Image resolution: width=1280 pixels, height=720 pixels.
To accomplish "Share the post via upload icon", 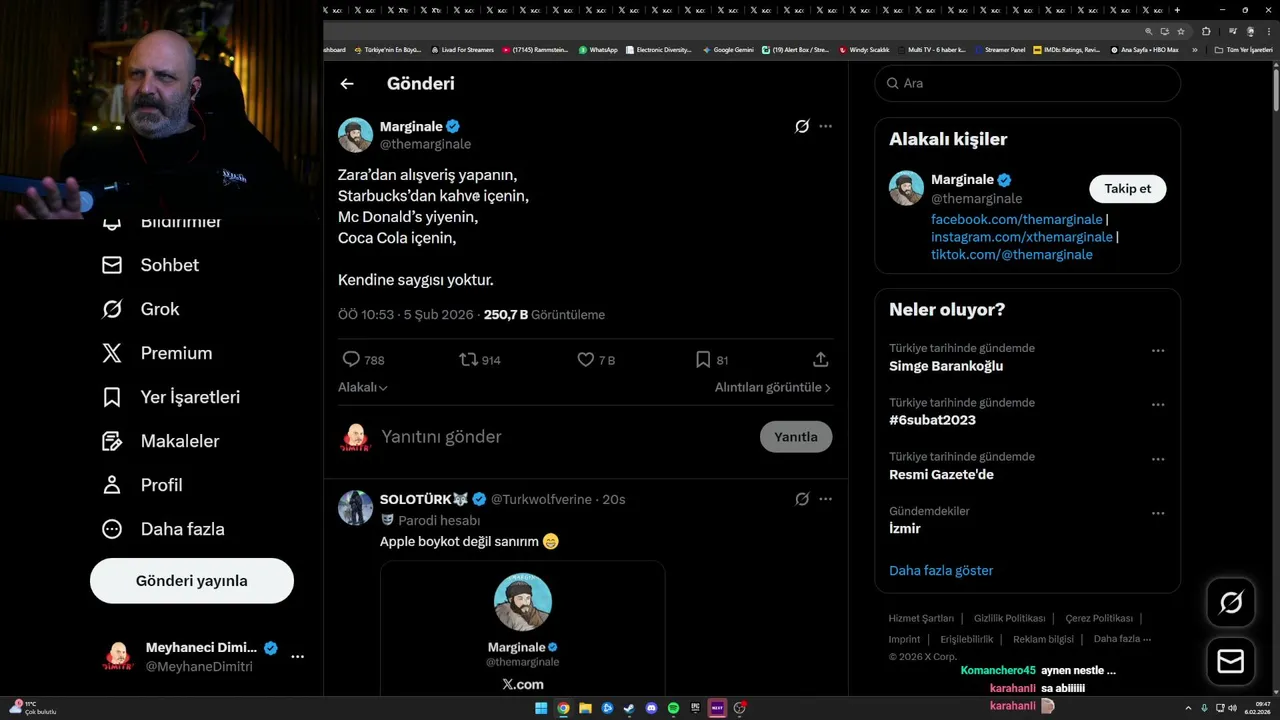I will point(820,360).
